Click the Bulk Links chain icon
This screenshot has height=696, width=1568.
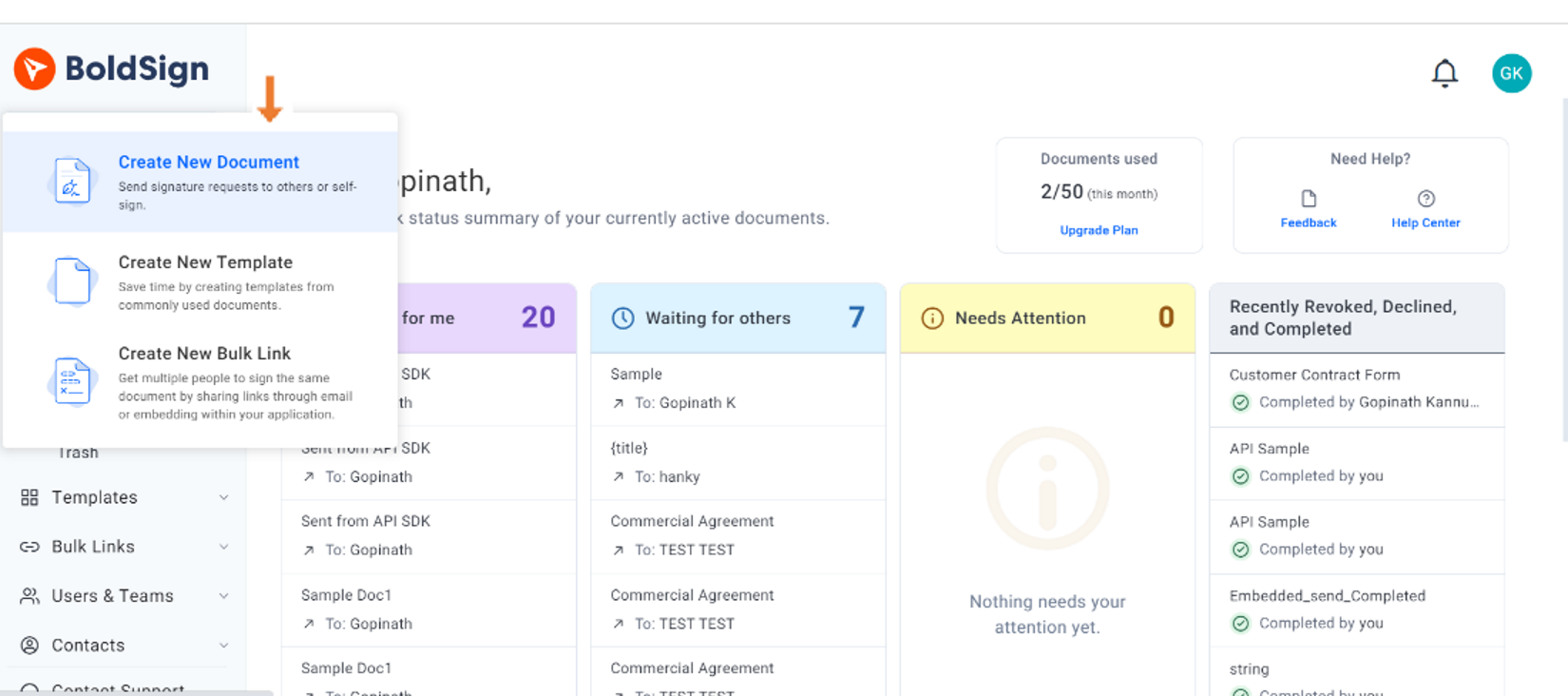click(x=29, y=547)
